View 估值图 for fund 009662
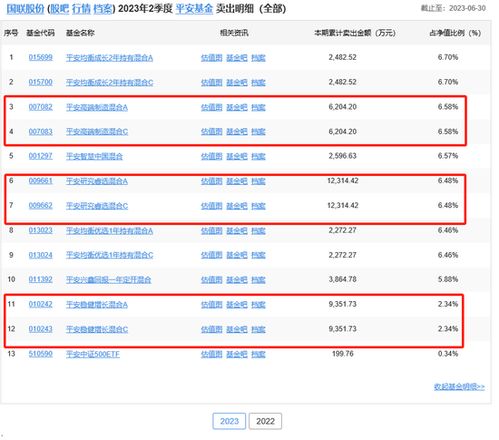The height and width of the screenshot is (440, 499). [x=212, y=206]
